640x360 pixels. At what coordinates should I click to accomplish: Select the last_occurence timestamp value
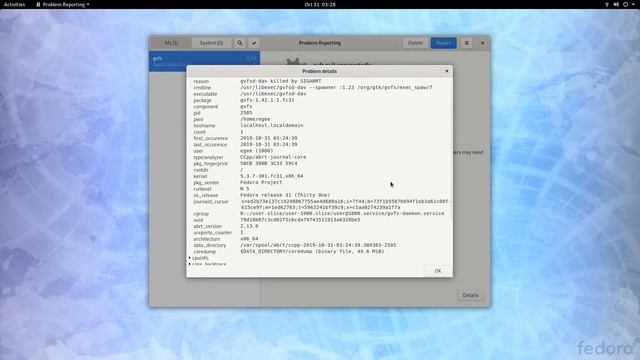pos(269,144)
